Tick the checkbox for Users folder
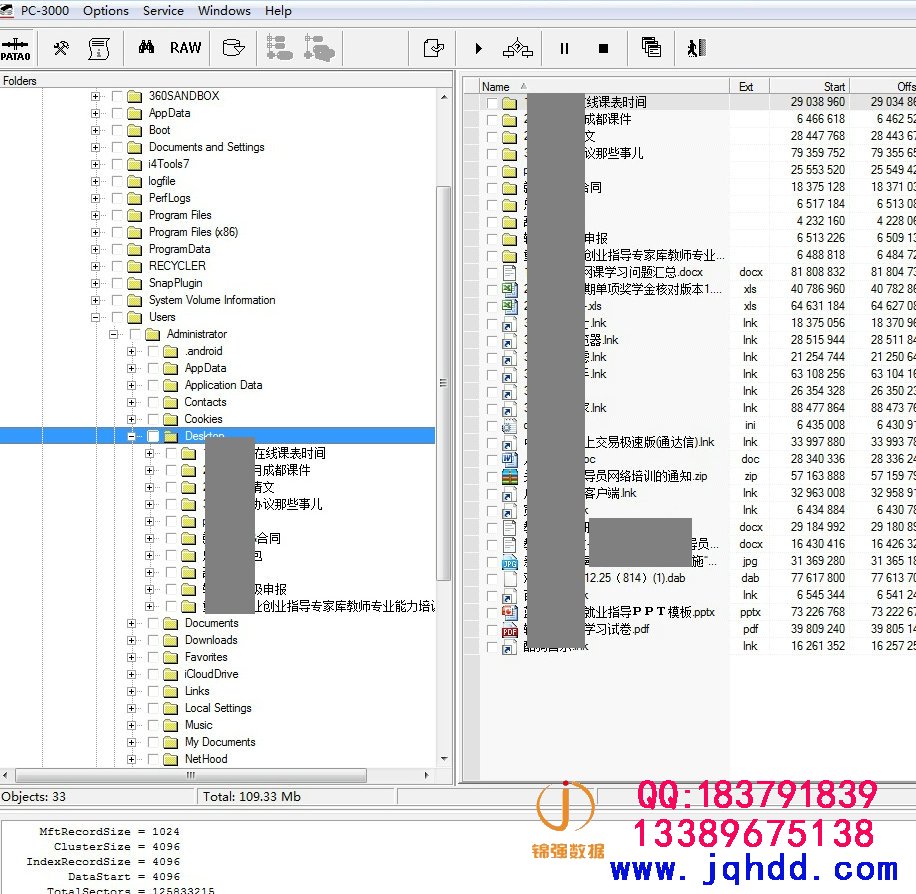The height and width of the screenshot is (894, 916). coord(117,317)
